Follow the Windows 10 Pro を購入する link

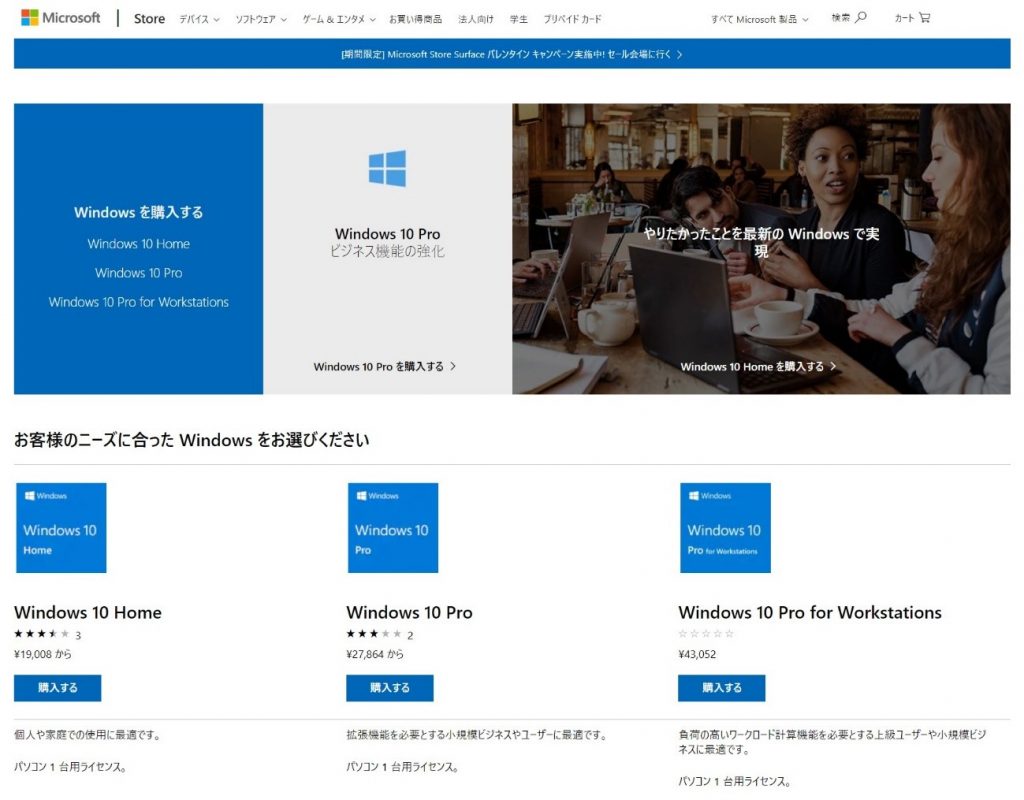click(385, 366)
